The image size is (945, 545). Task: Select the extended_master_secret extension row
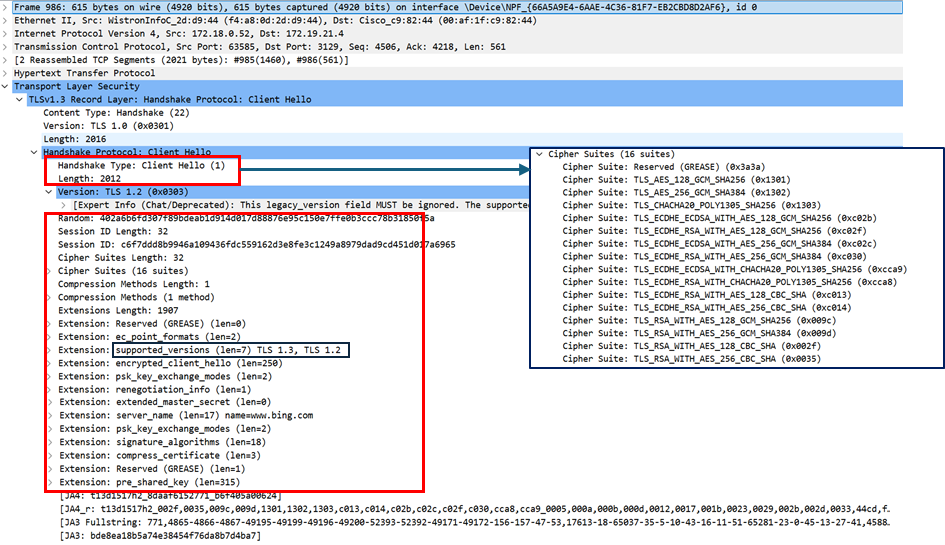tap(165, 402)
